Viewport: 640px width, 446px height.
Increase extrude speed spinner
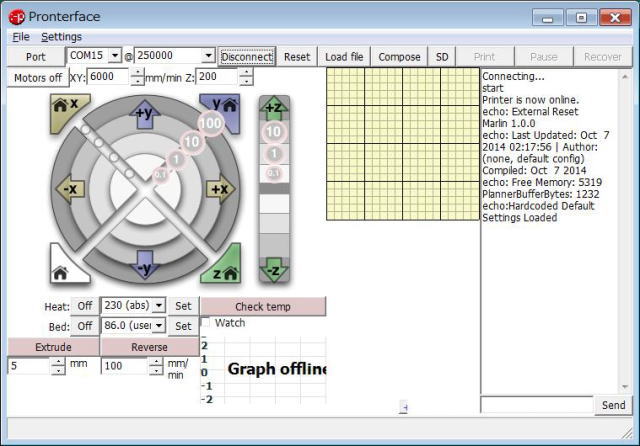click(156, 362)
